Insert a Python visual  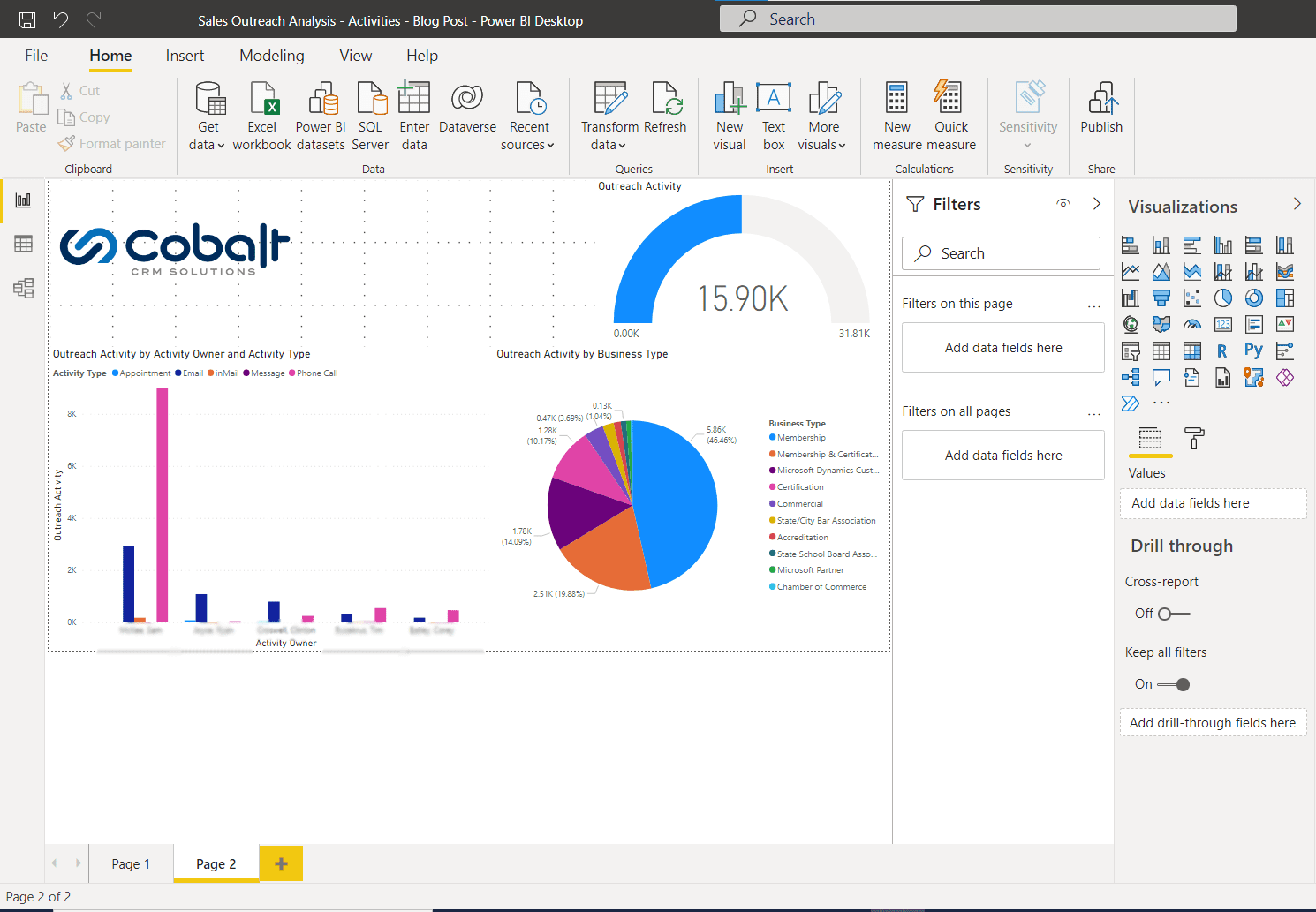(1253, 350)
